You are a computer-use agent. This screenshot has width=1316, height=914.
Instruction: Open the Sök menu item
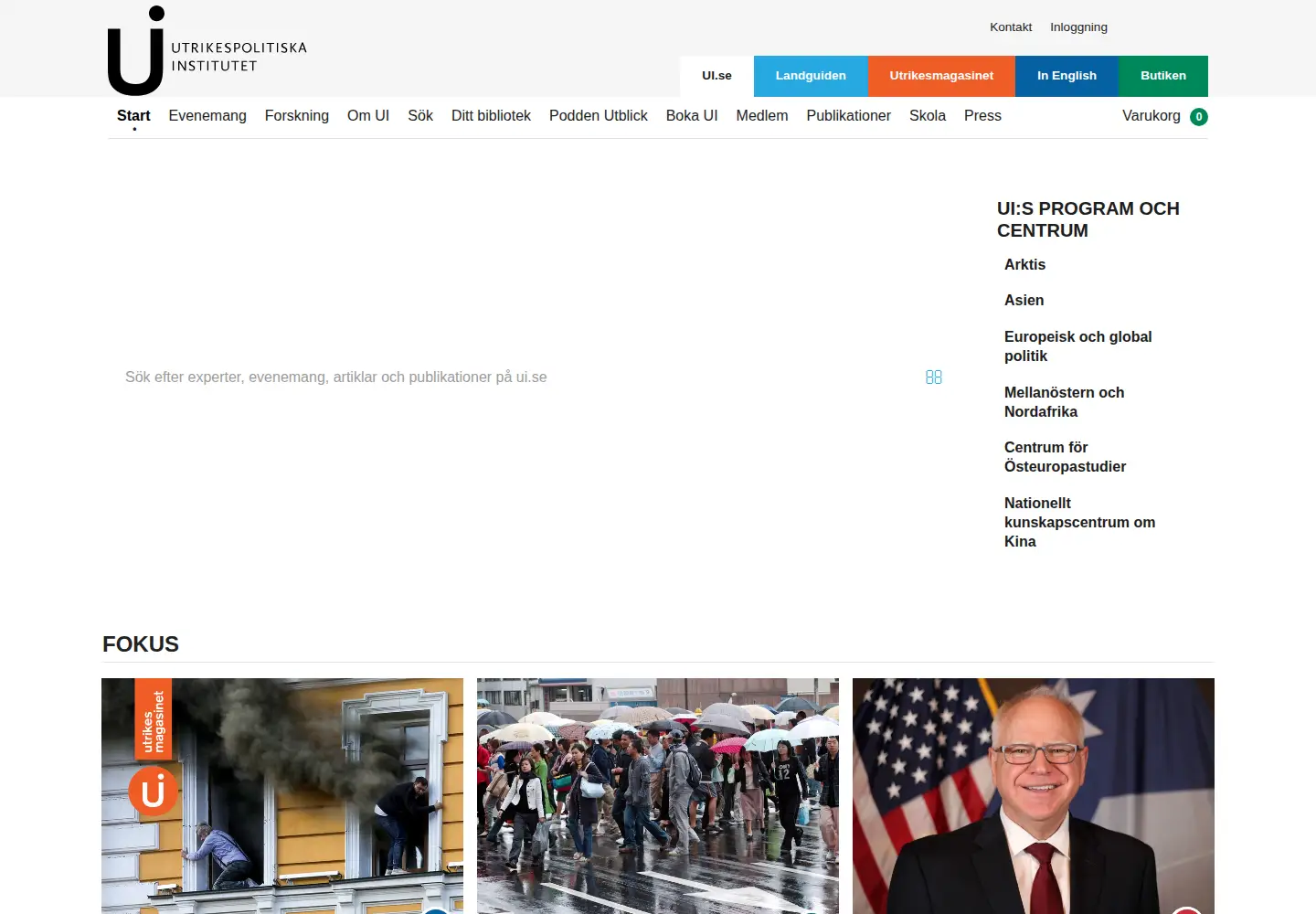(x=420, y=116)
